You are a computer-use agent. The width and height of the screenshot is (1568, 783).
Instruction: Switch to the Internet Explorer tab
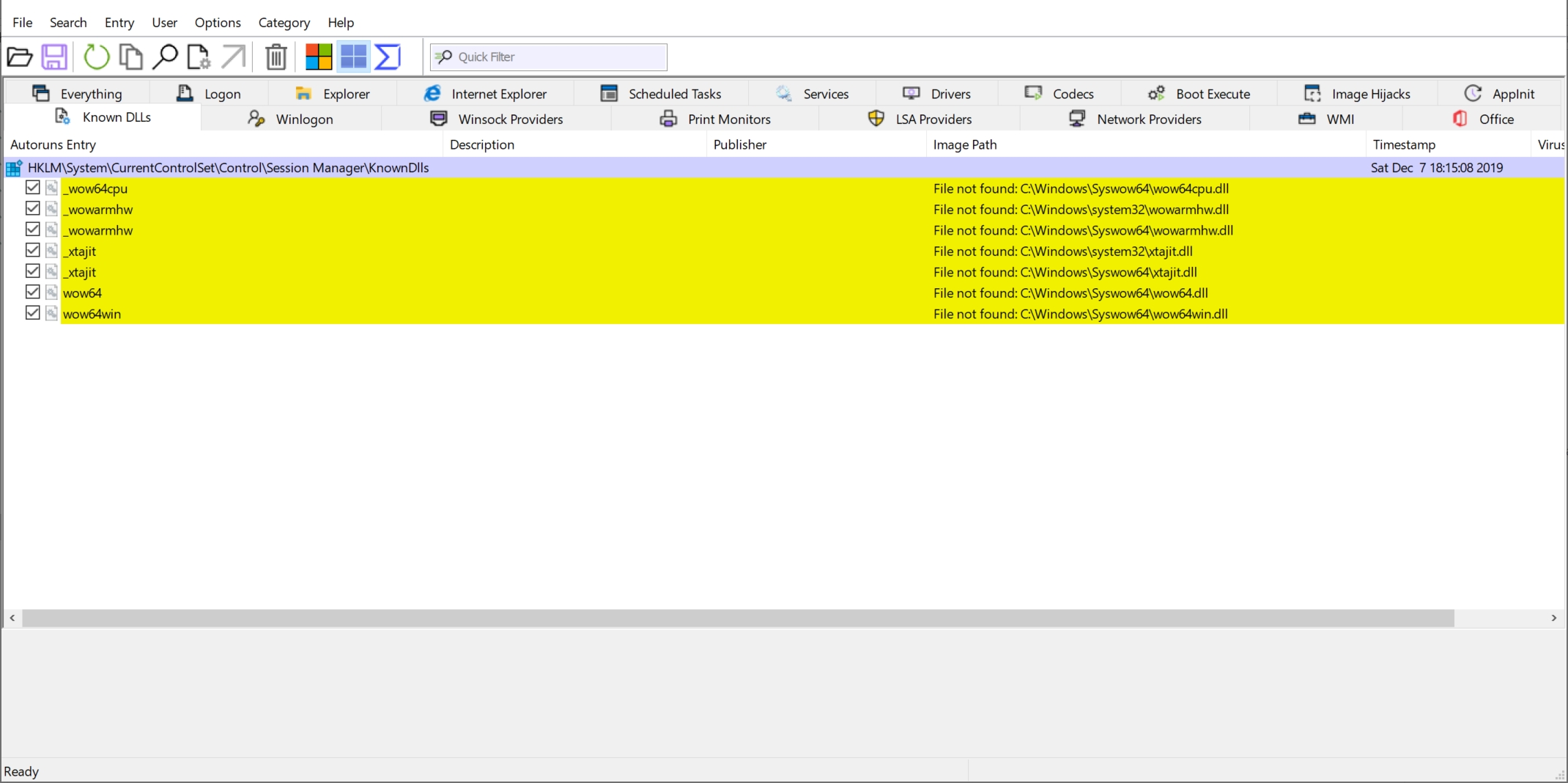(485, 93)
